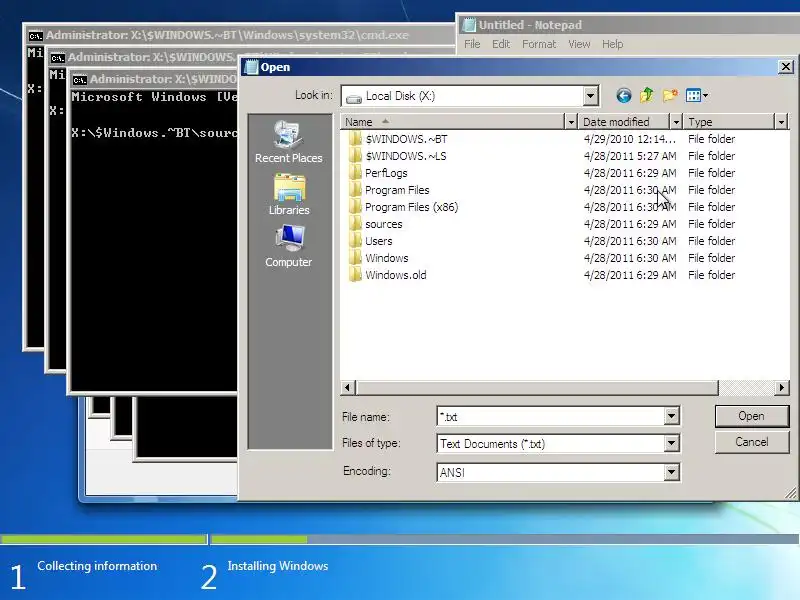Open the View menu icon
Screen dimensions: 800x600
tap(693, 95)
